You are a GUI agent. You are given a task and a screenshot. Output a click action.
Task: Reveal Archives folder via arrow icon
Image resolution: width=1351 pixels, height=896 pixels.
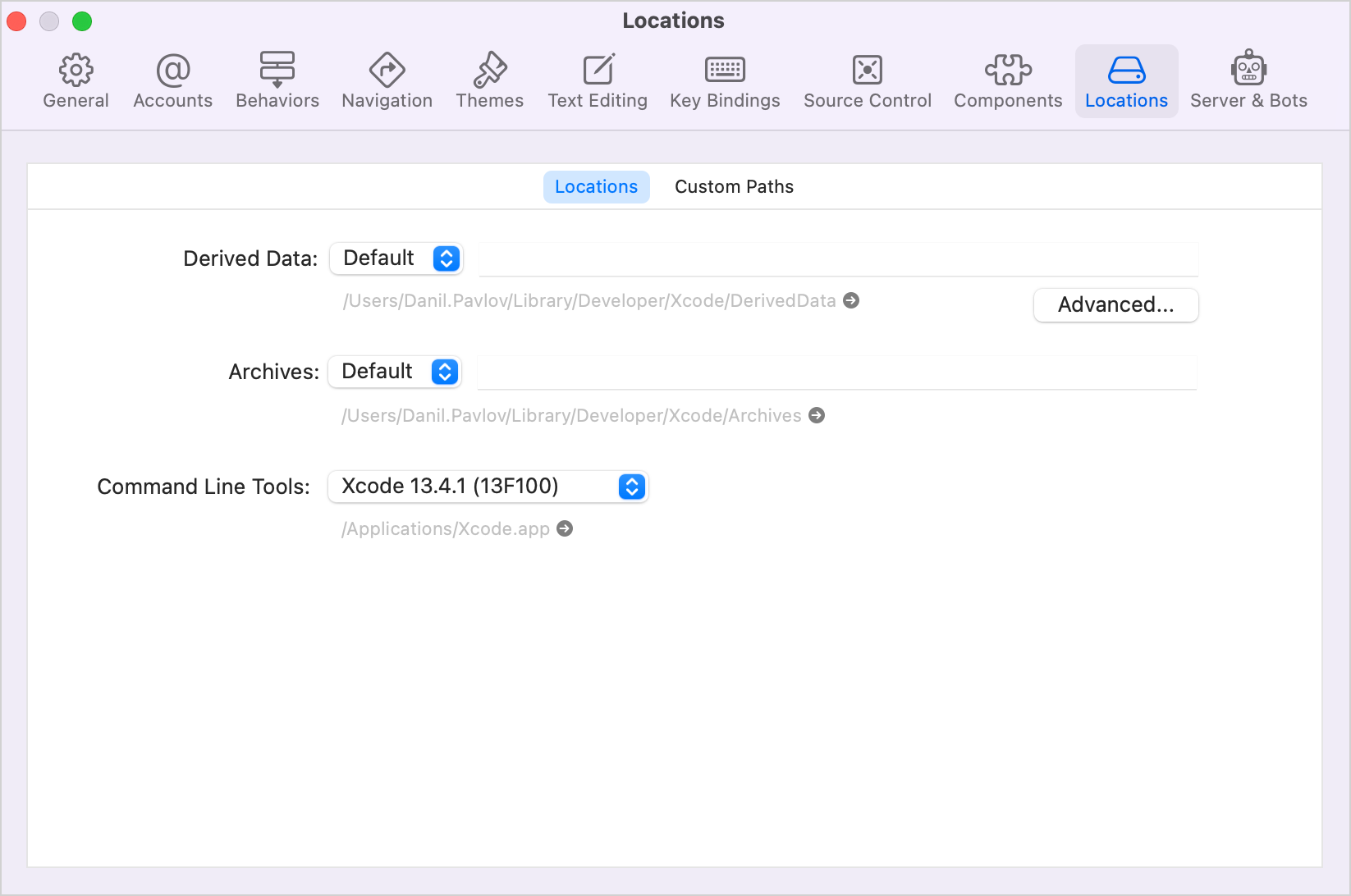[x=817, y=415]
